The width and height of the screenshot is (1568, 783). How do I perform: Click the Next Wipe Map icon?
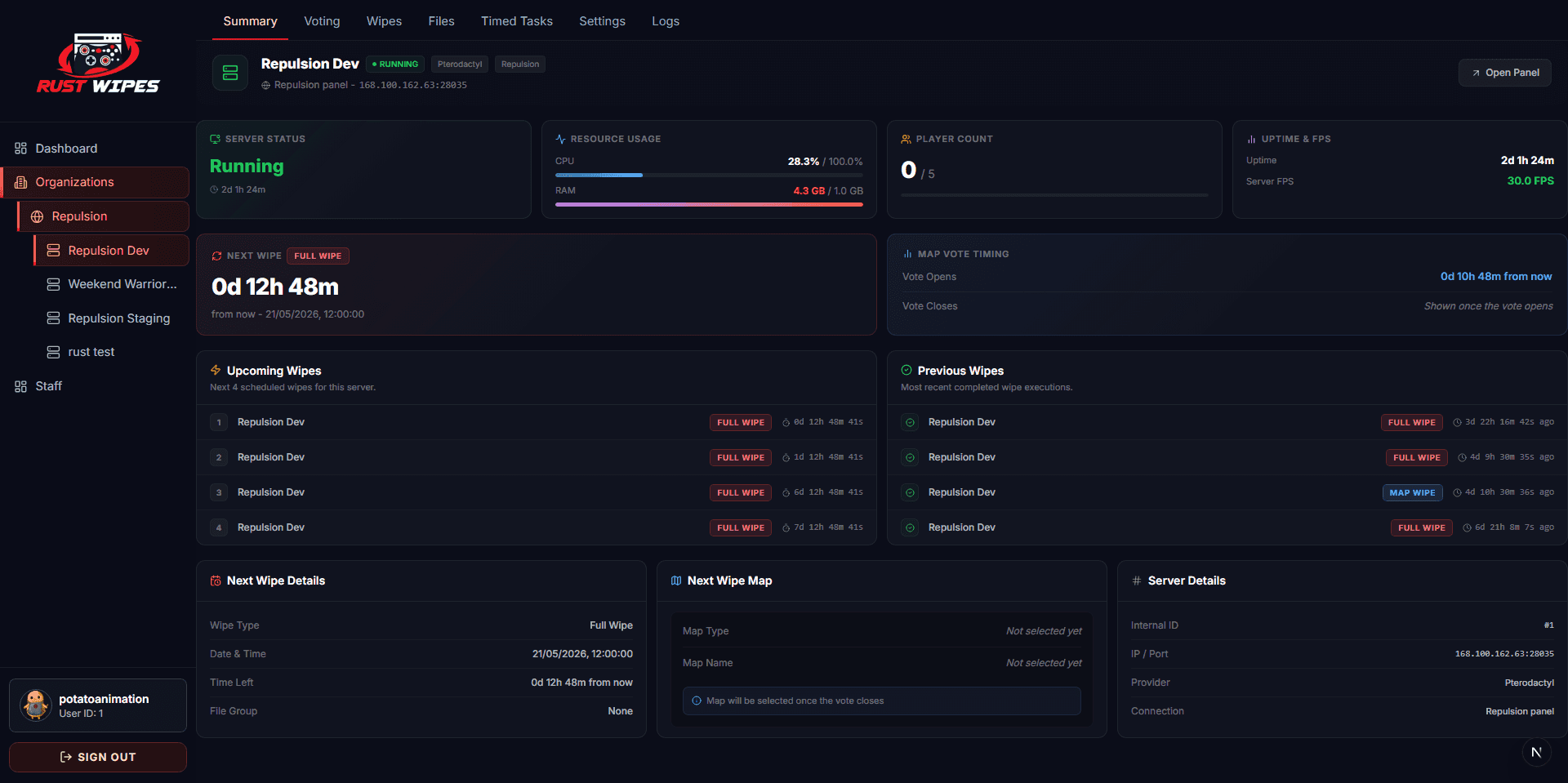point(676,581)
